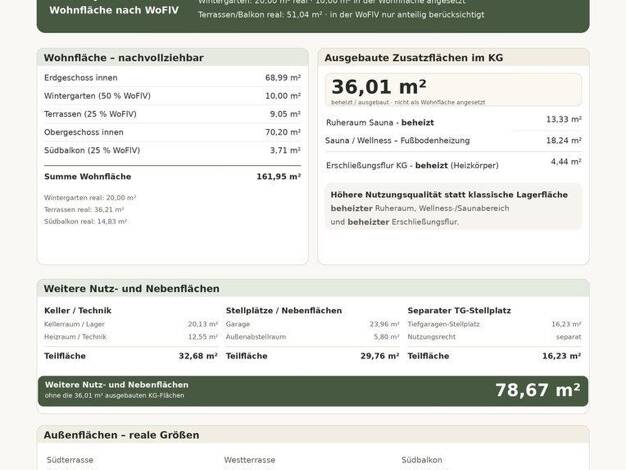Click the value '9,05 m²'
This screenshot has height=470, width=626.
tap(285, 114)
